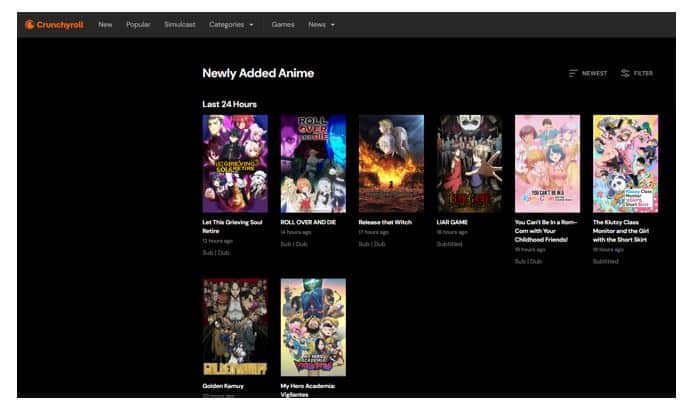
Task: Click title Let This Grieving Soul Retire
Action: coord(232,226)
